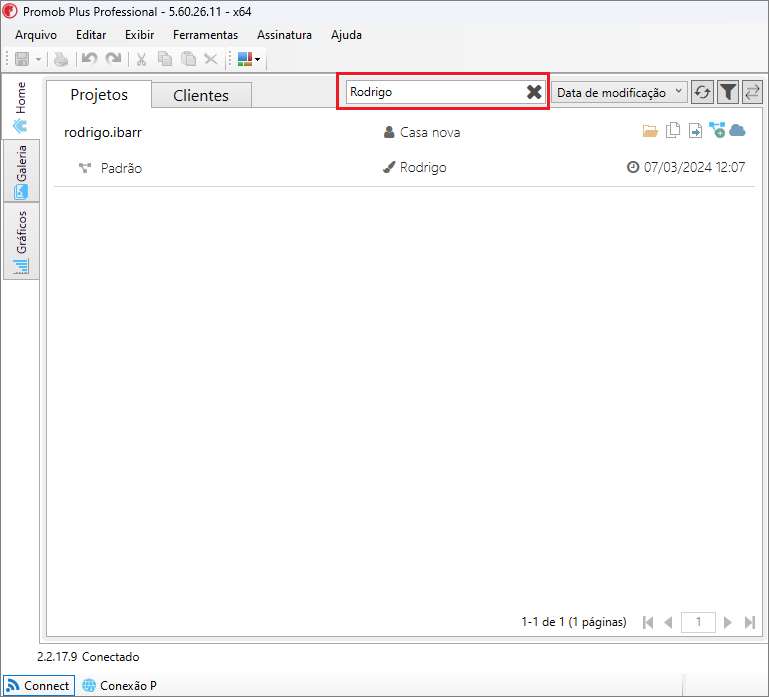Open the Exibir menu
The width and height of the screenshot is (769, 697).
pos(139,35)
